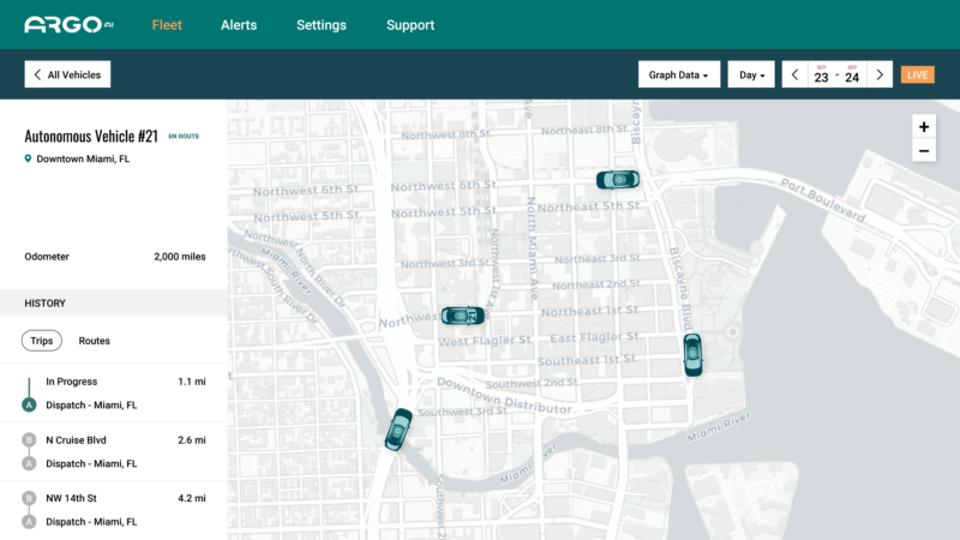The width and height of the screenshot is (960, 540).
Task: Go to previous date range
Action: pyautogui.click(x=795, y=75)
